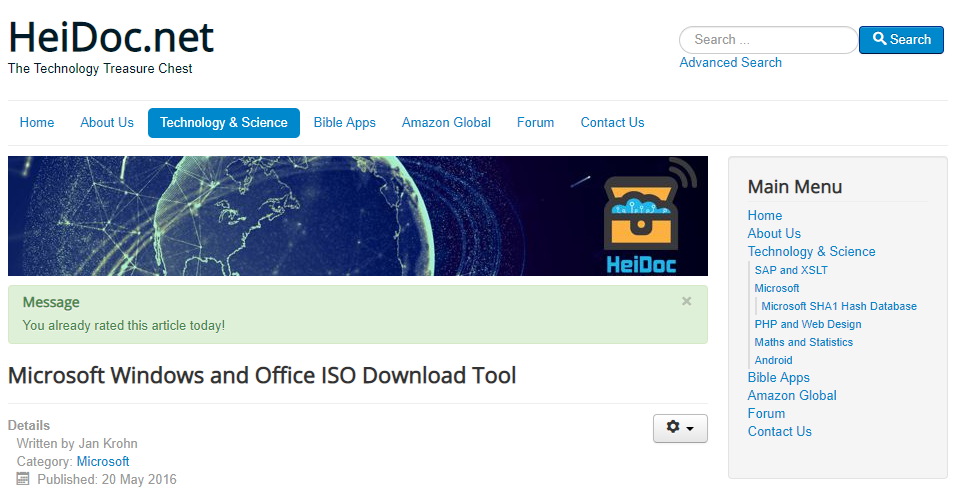Viewport: 955px width, 491px height.
Task: Open Amazon Global in top navigation
Action: click(446, 122)
